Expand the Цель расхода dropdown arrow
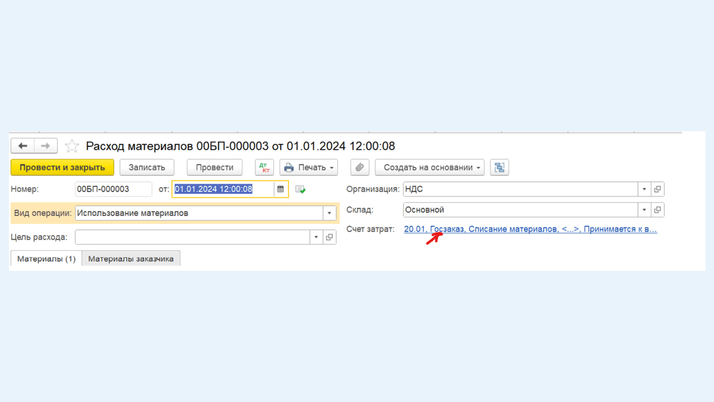Screen dimensions: 714x402 316,237
